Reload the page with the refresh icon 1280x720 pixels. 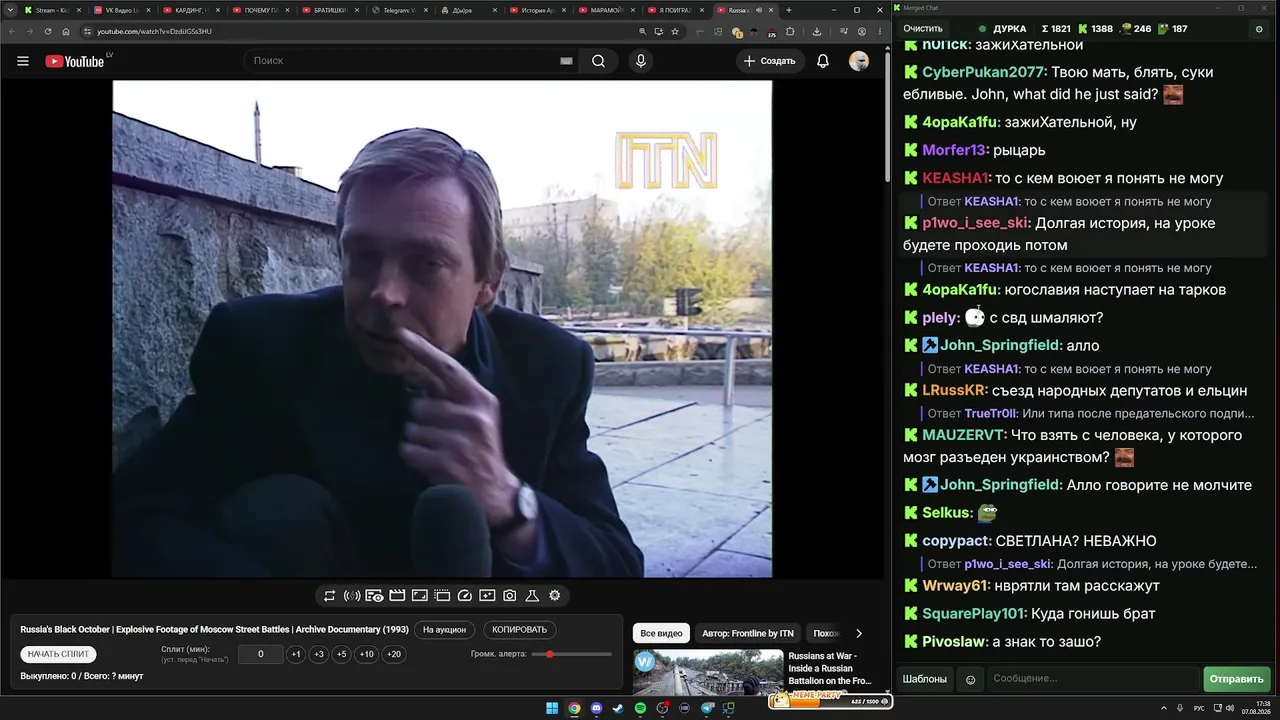(48, 31)
